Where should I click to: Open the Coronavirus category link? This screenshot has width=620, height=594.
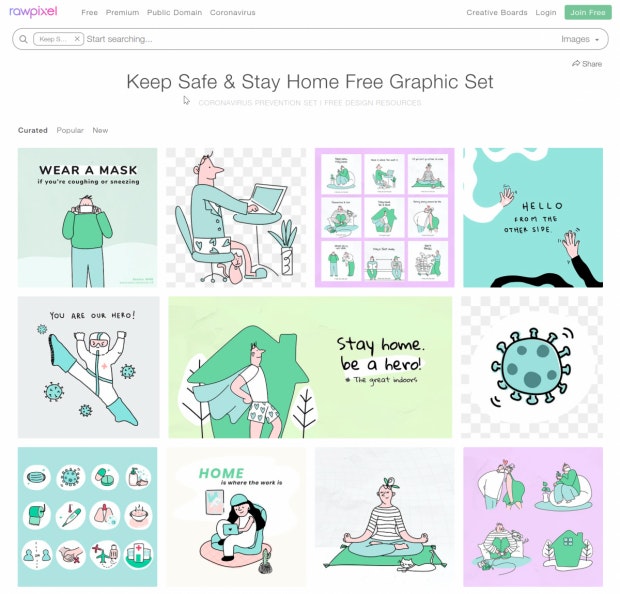click(232, 13)
